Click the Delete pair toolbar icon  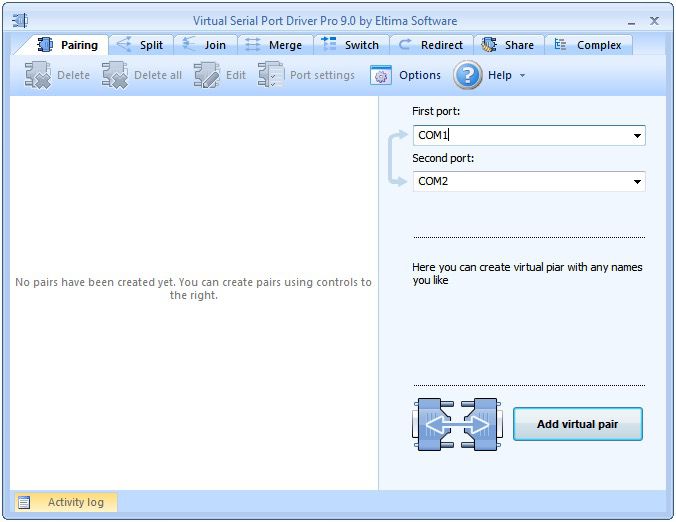[x=38, y=75]
